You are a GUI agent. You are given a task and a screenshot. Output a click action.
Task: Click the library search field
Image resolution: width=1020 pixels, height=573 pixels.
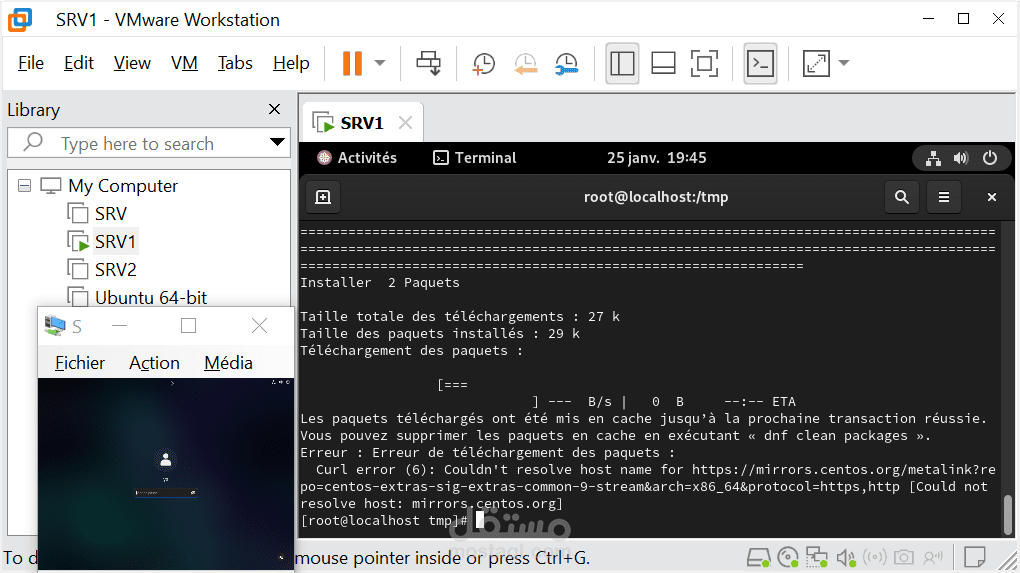coord(148,143)
